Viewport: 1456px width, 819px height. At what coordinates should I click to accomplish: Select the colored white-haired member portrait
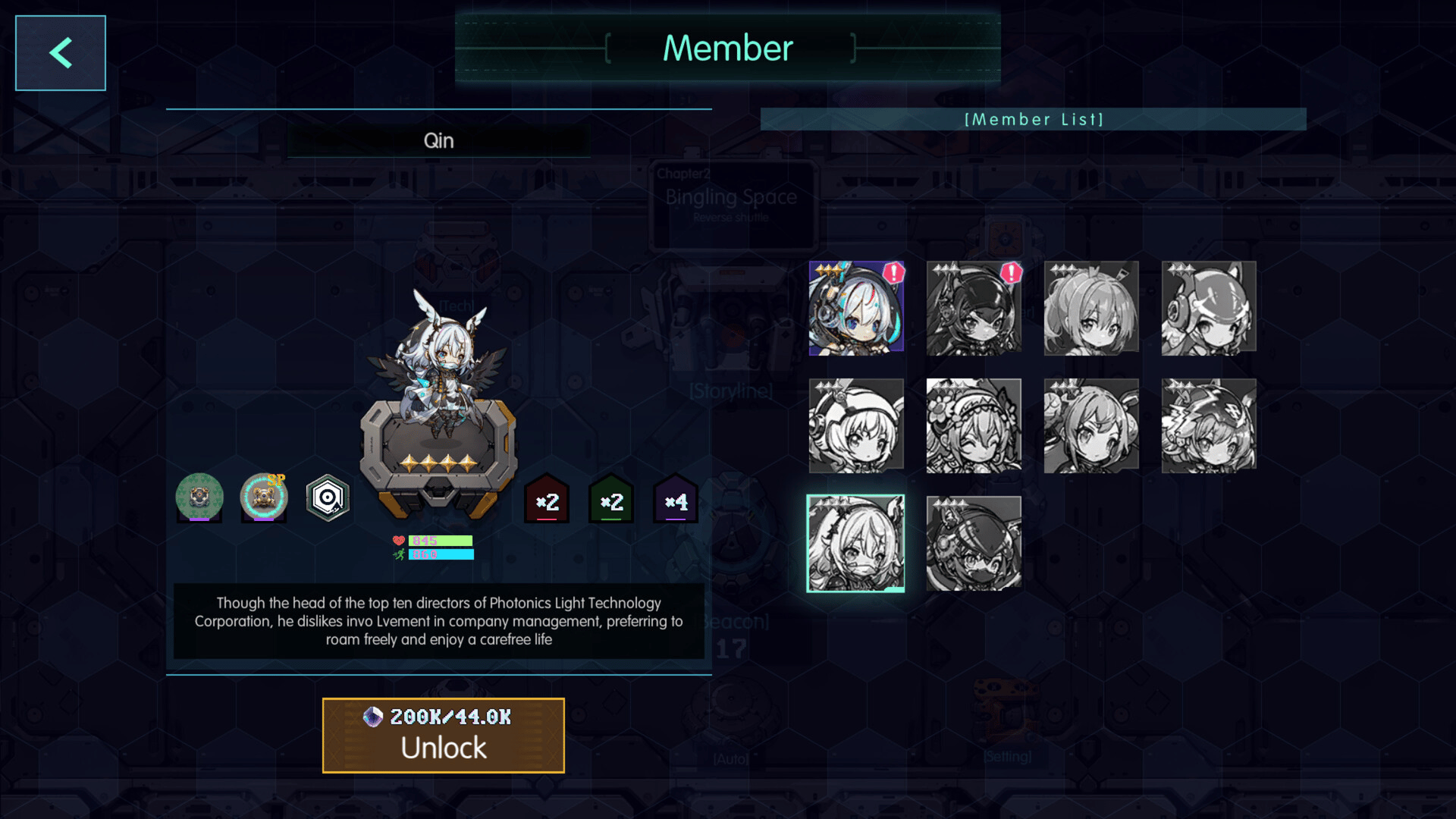tap(856, 308)
